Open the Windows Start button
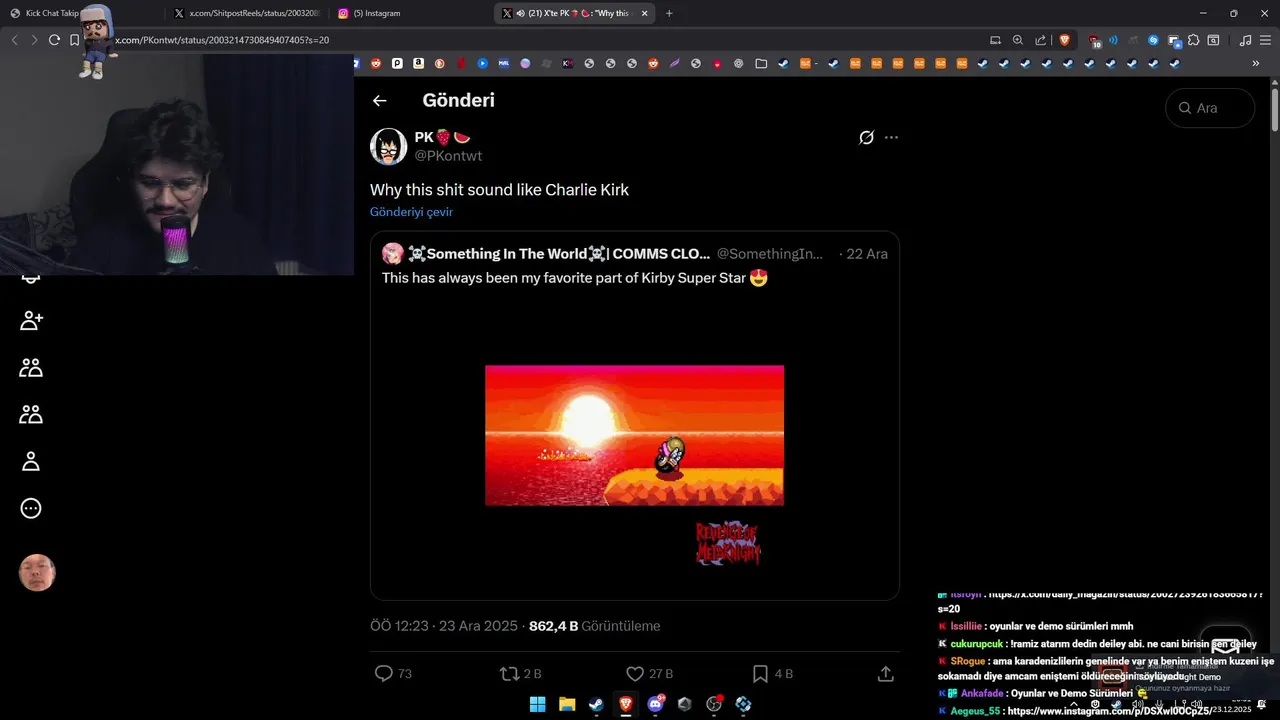 [x=537, y=704]
